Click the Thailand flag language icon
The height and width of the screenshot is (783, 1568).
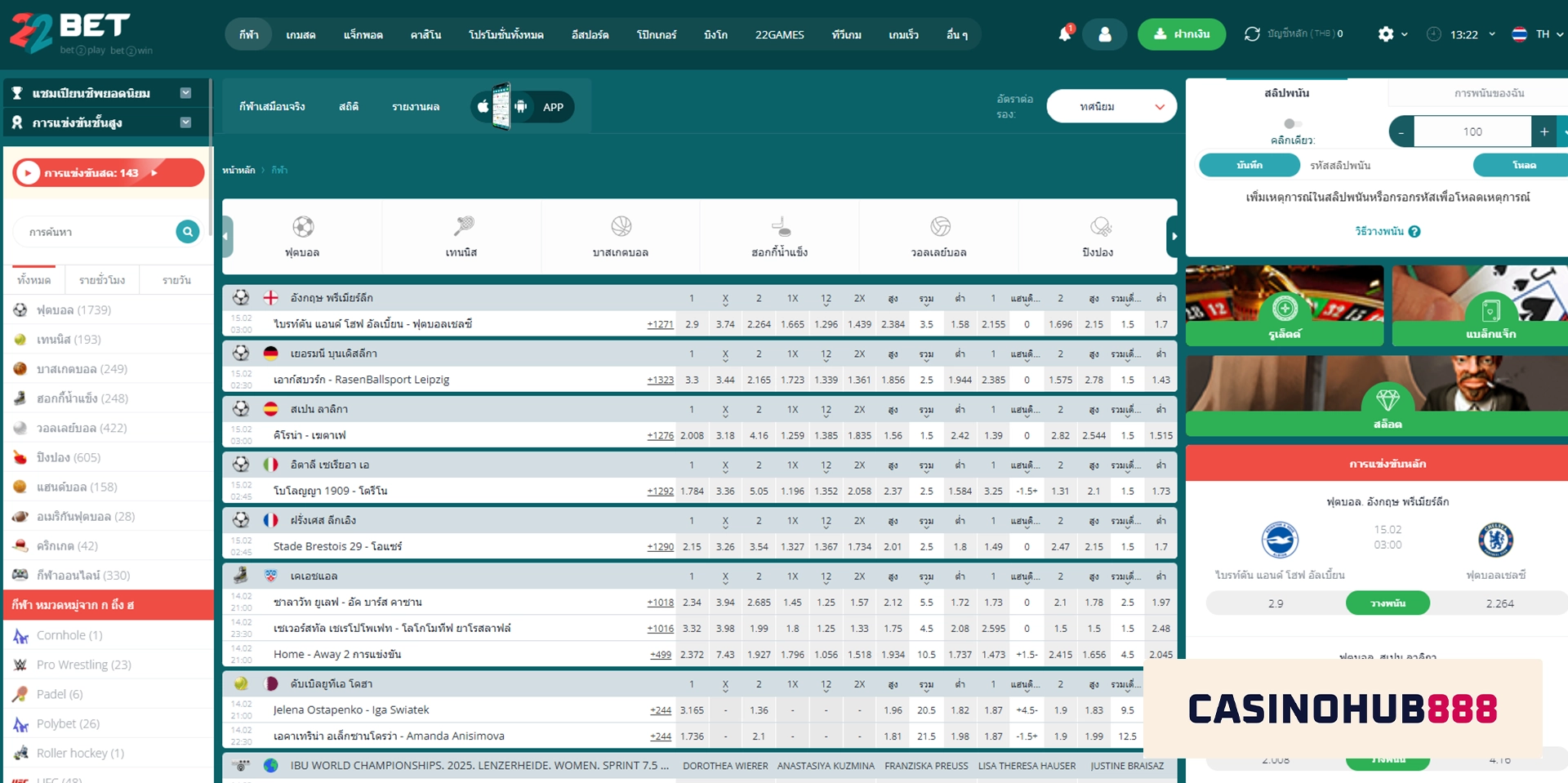(1519, 34)
